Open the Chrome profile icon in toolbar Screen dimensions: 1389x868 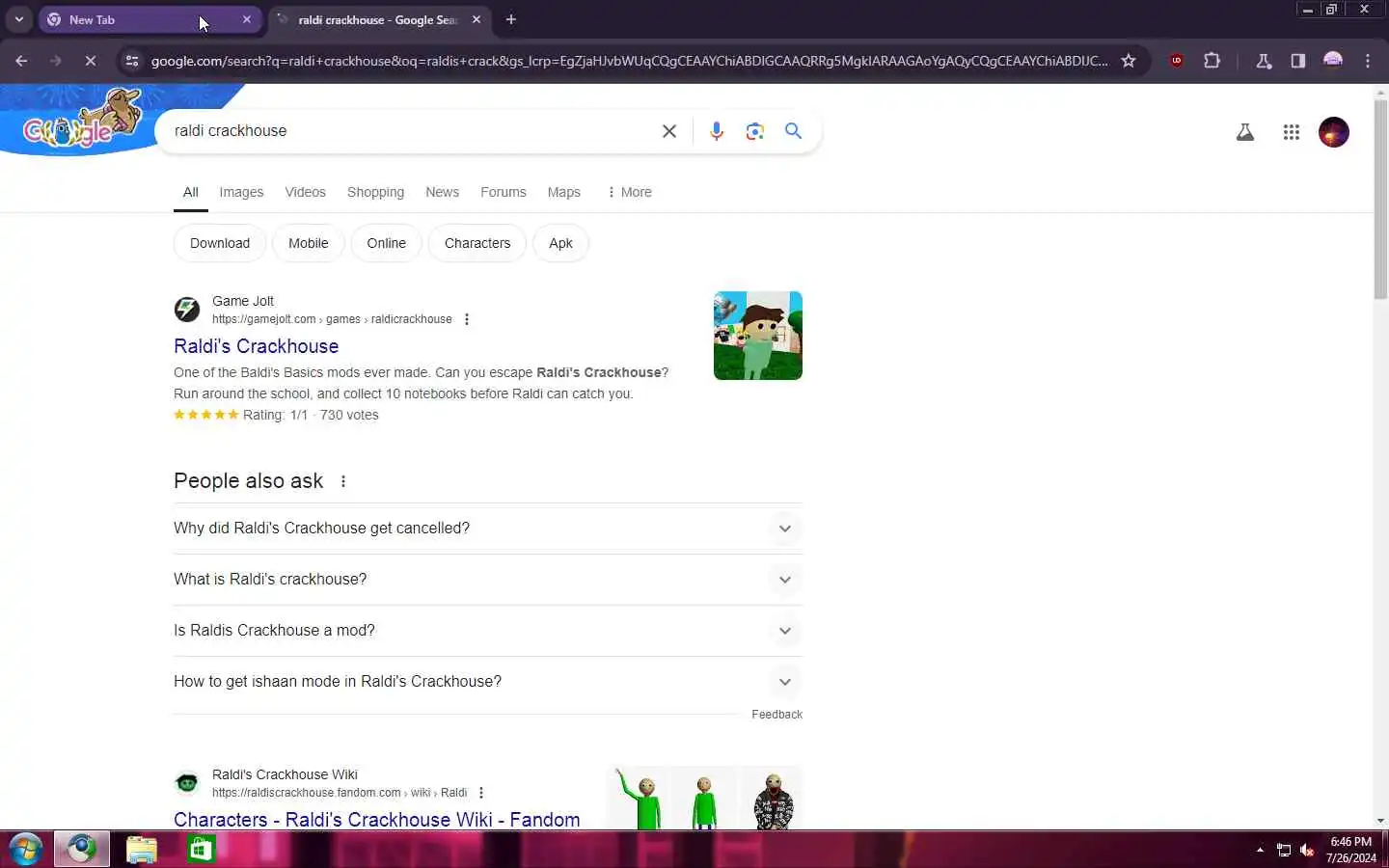[x=1333, y=61]
